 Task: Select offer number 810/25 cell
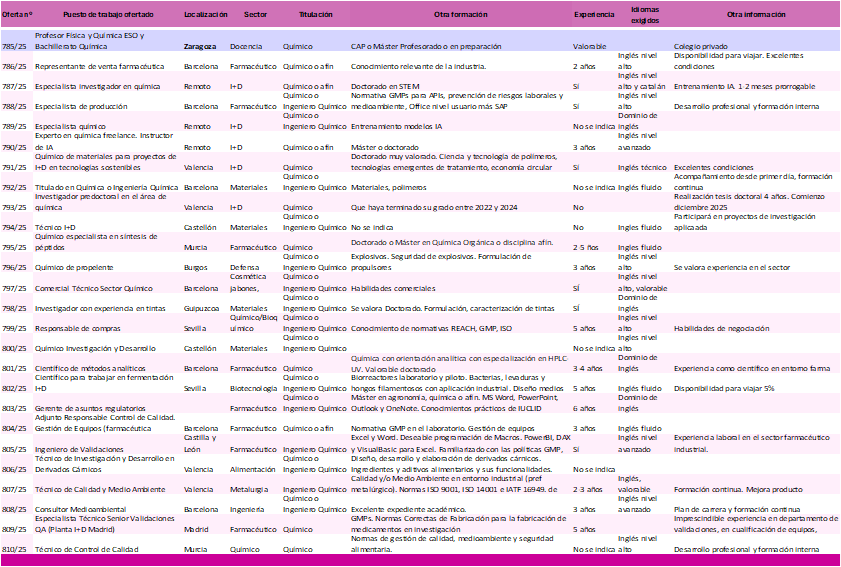point(14,550)
